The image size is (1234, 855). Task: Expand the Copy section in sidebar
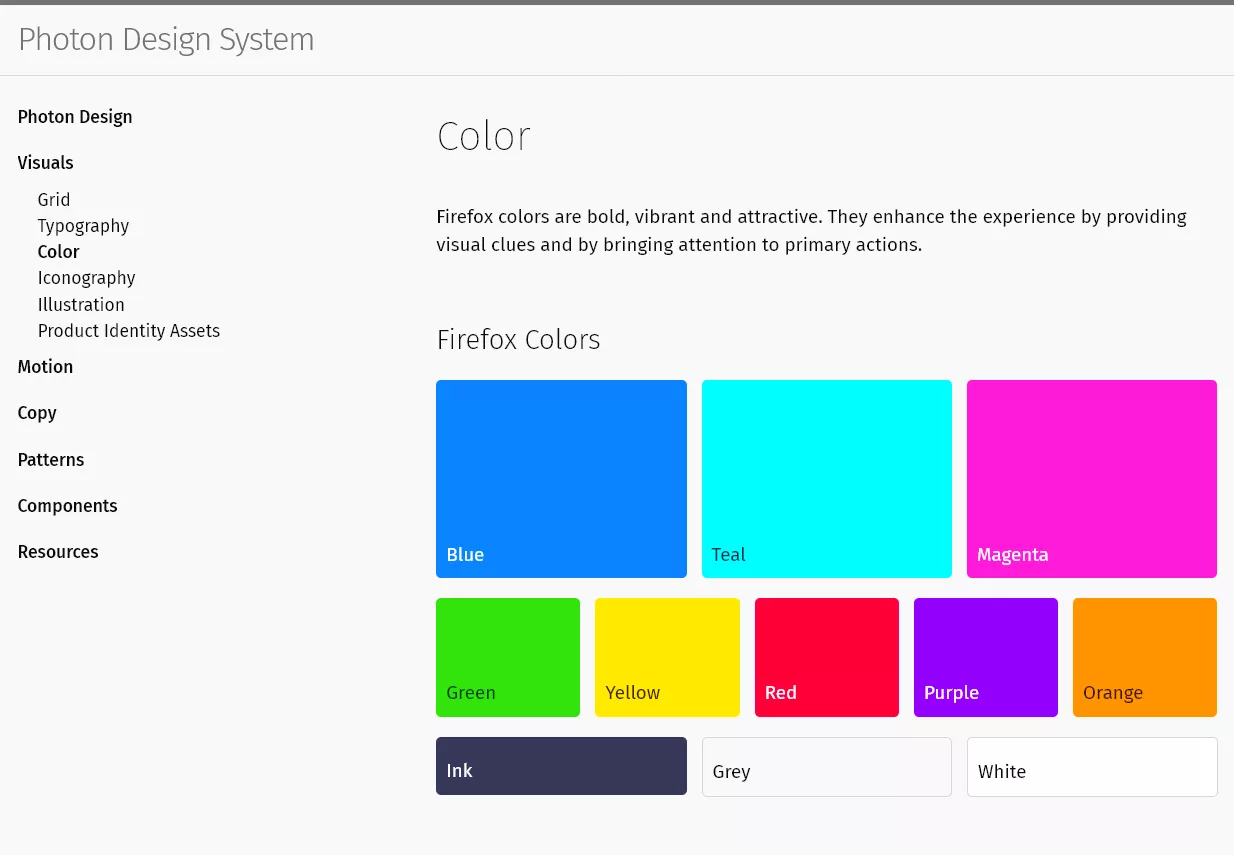[37, 413]
